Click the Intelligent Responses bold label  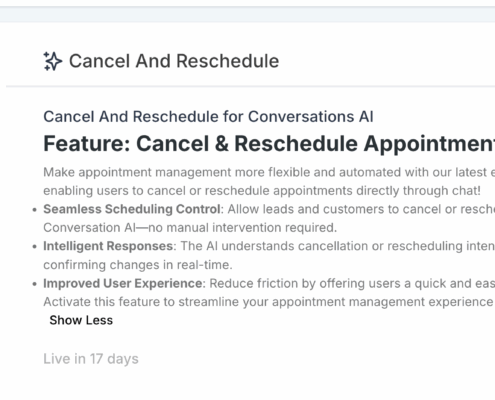point(108,246)
